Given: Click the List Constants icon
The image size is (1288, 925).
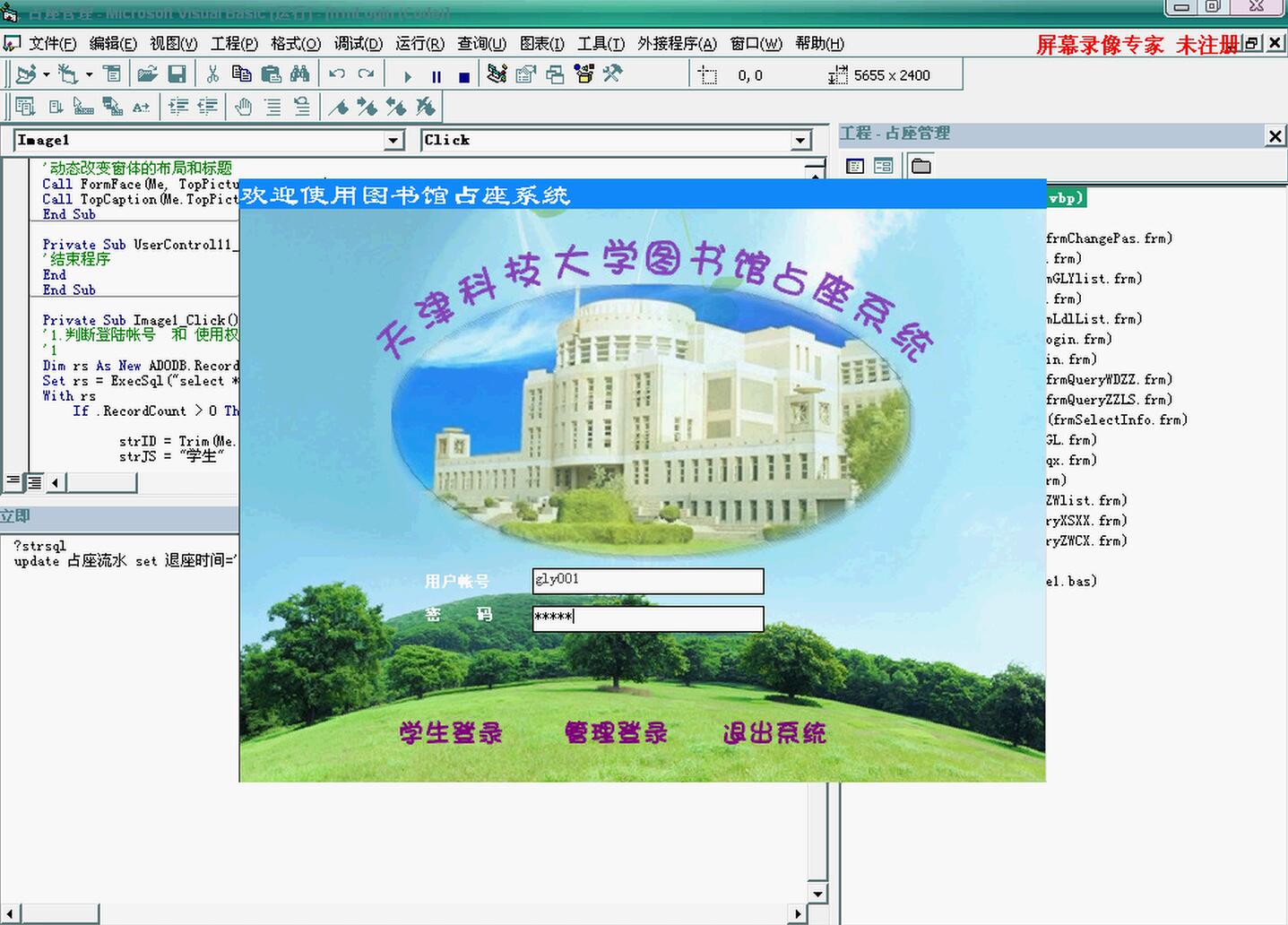Looking at the screenshot, I should click(55, 107).
